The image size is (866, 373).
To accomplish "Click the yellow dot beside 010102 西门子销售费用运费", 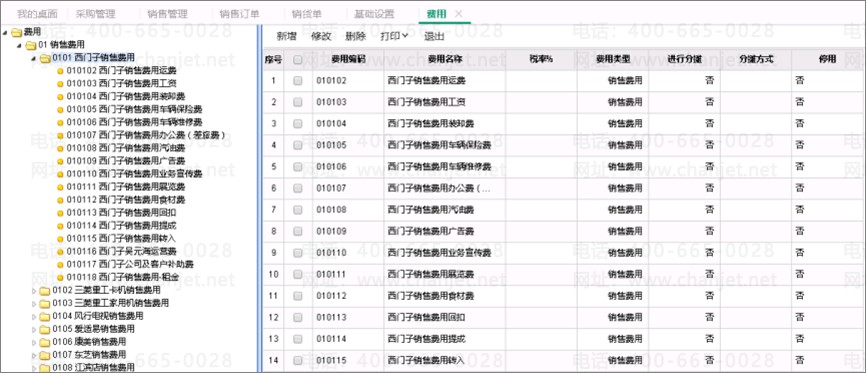I will (x=60, y=71).
